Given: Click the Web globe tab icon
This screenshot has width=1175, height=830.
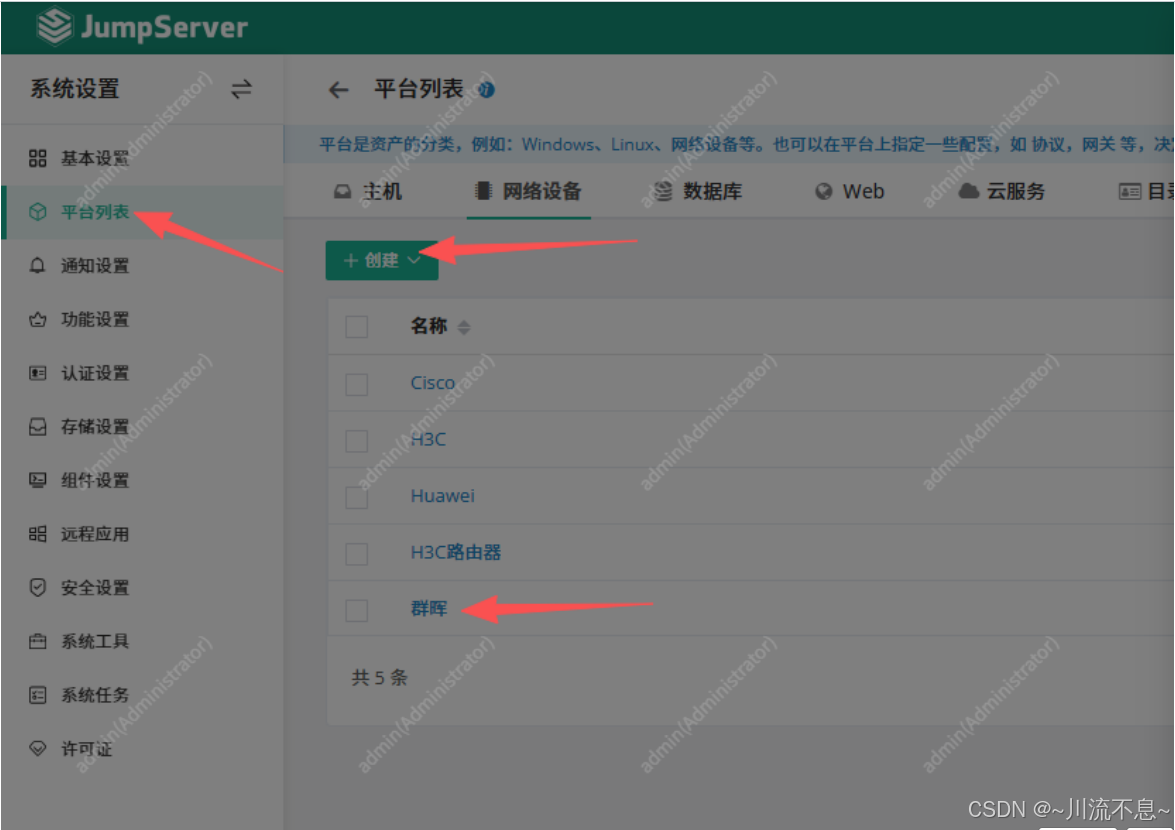Looking at the screenshot, I should [x=824, y=192].
